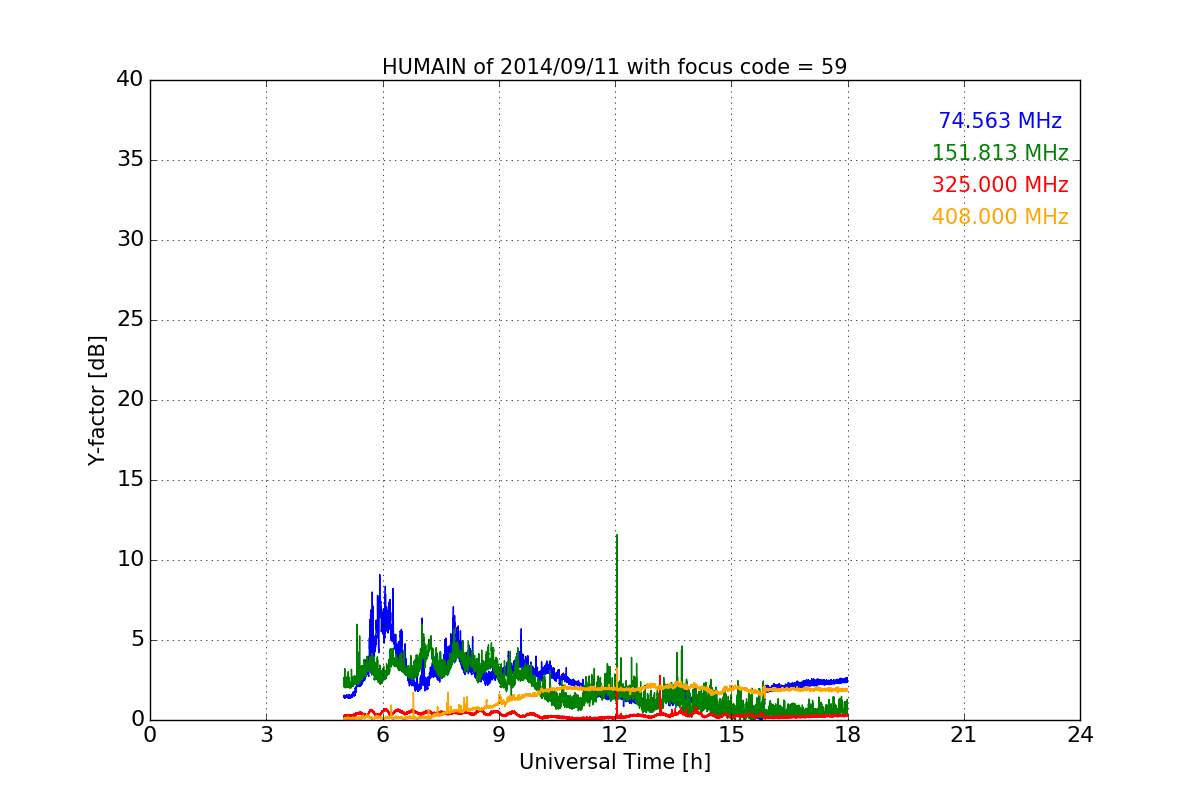
Task: Click x-axis tick label 9
Action: click(x=499, y=735)
